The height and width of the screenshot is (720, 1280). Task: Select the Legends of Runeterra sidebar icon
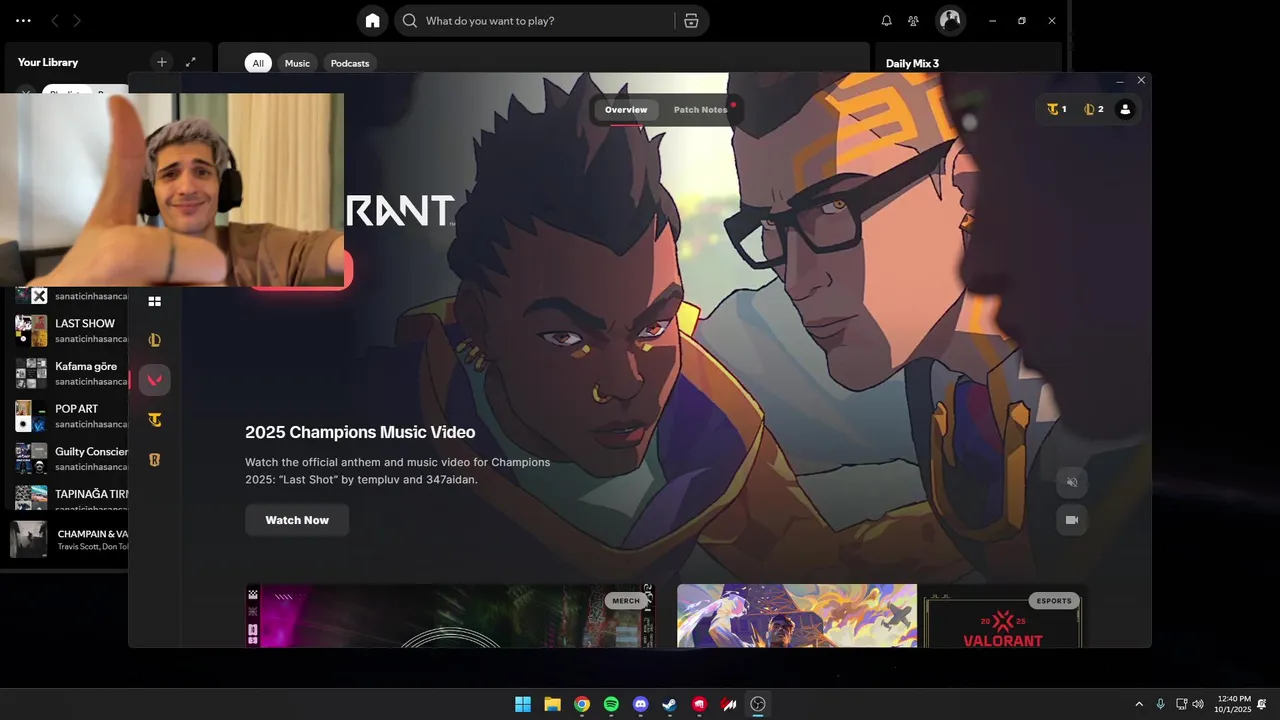(x=154, y=460)
